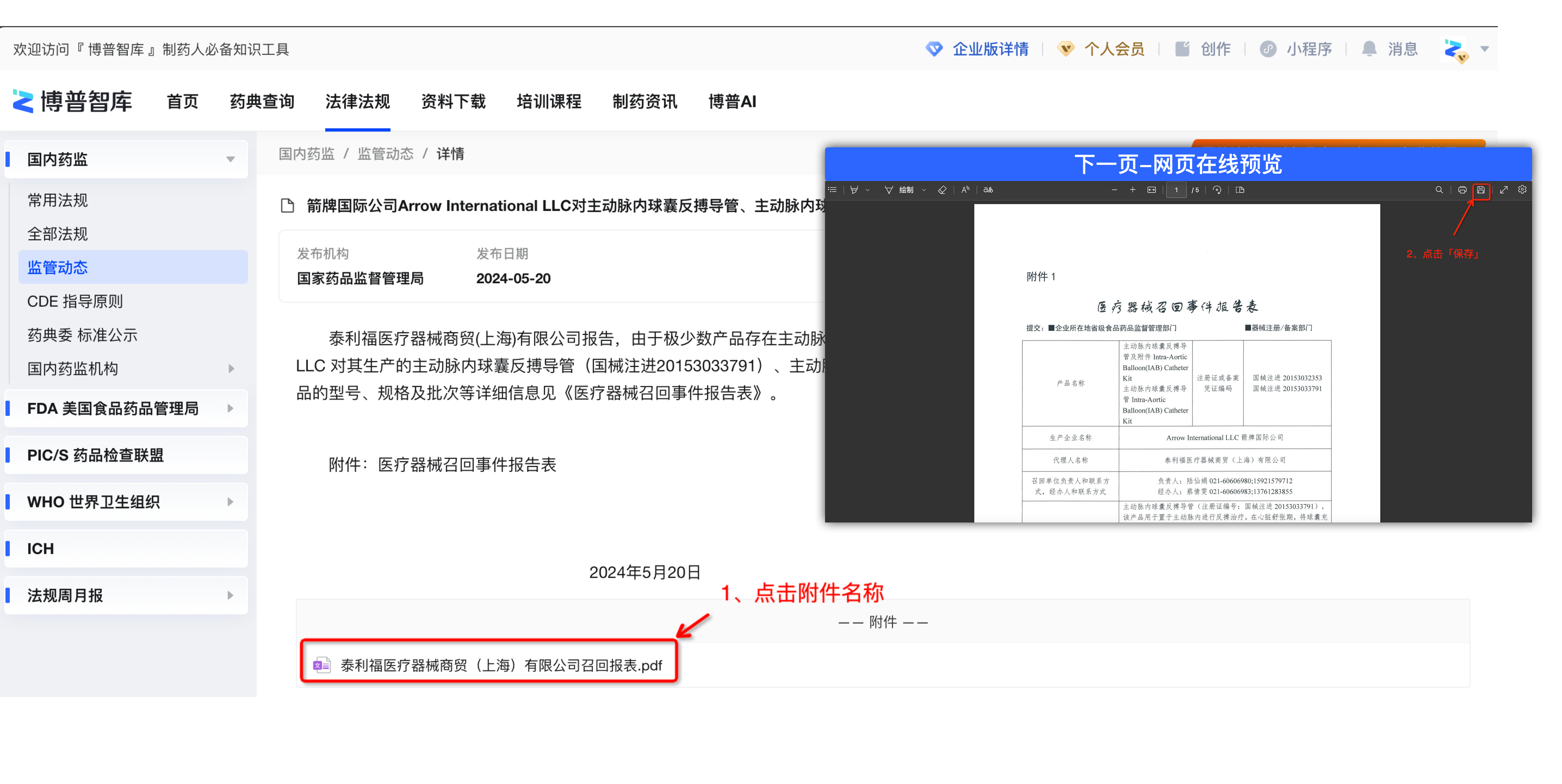
Task: Expand the user account dropdown arrow
Action: (1485, 49)
